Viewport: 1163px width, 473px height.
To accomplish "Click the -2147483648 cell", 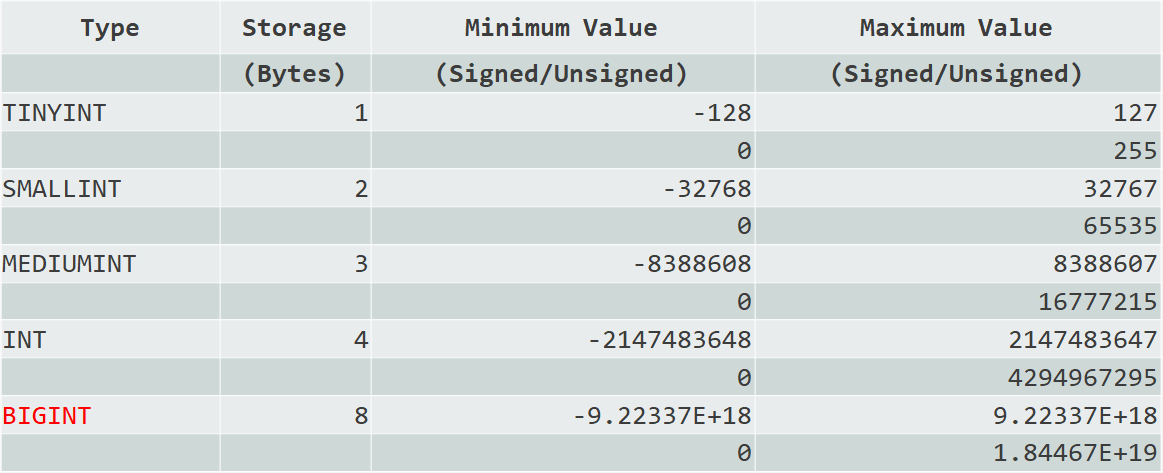I will click(670, 340).
